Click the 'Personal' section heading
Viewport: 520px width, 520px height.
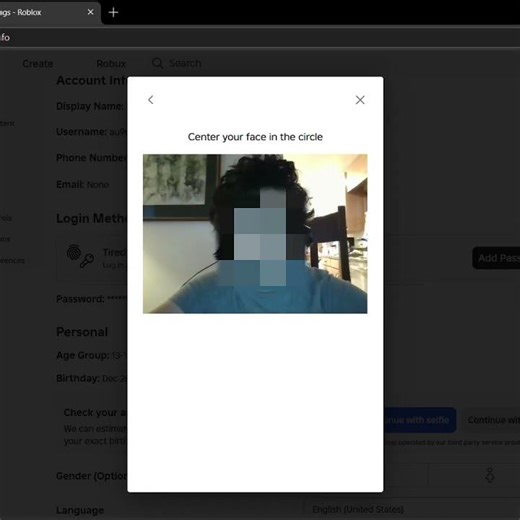82,332
